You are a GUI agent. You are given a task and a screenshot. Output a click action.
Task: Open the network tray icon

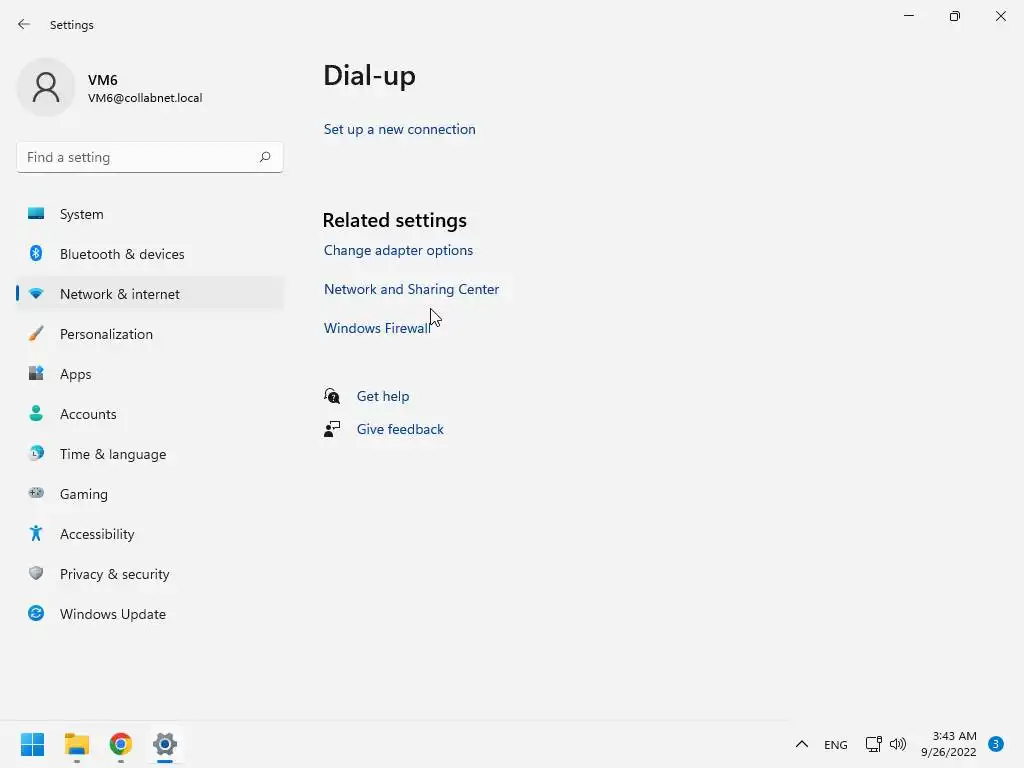[873, 744]
